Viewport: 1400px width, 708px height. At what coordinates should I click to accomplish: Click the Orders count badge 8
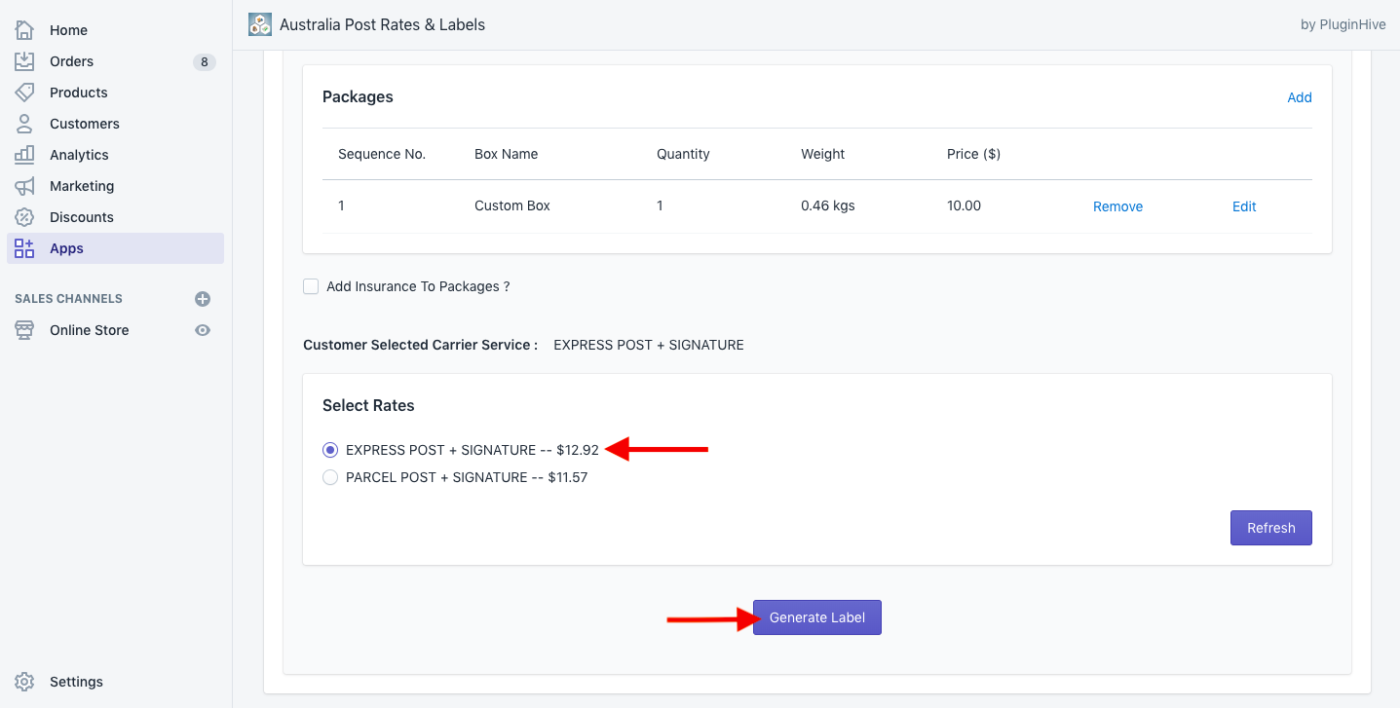204,62
